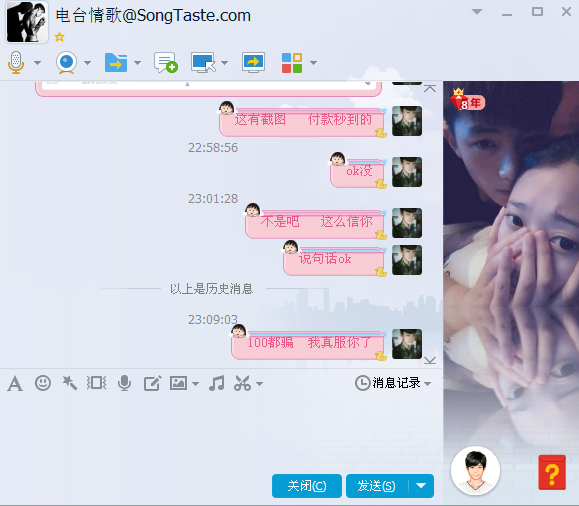
Task: Send a window shake nudge
Action: pos(97,383)
